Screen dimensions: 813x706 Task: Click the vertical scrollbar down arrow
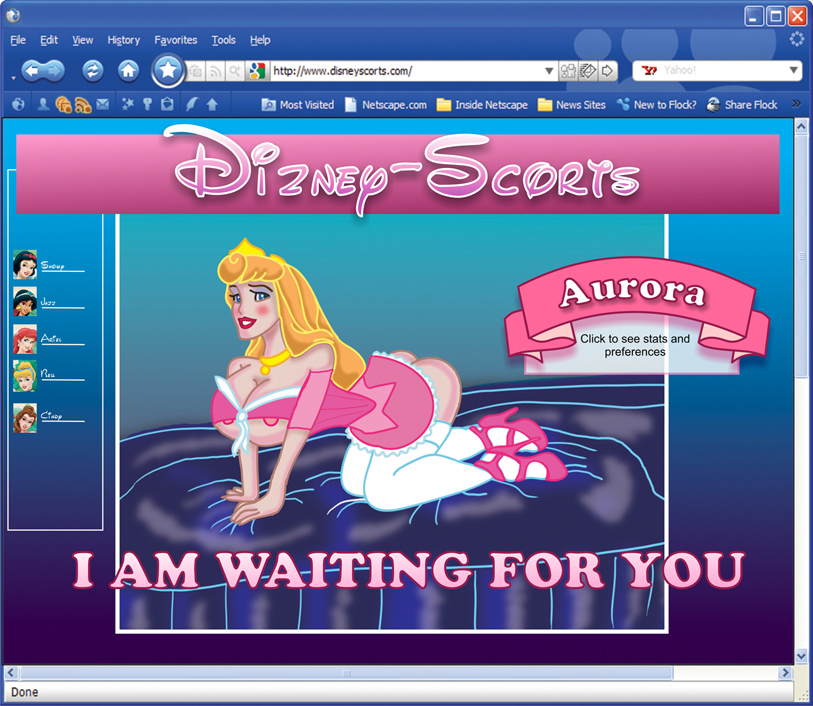(801, 656)
